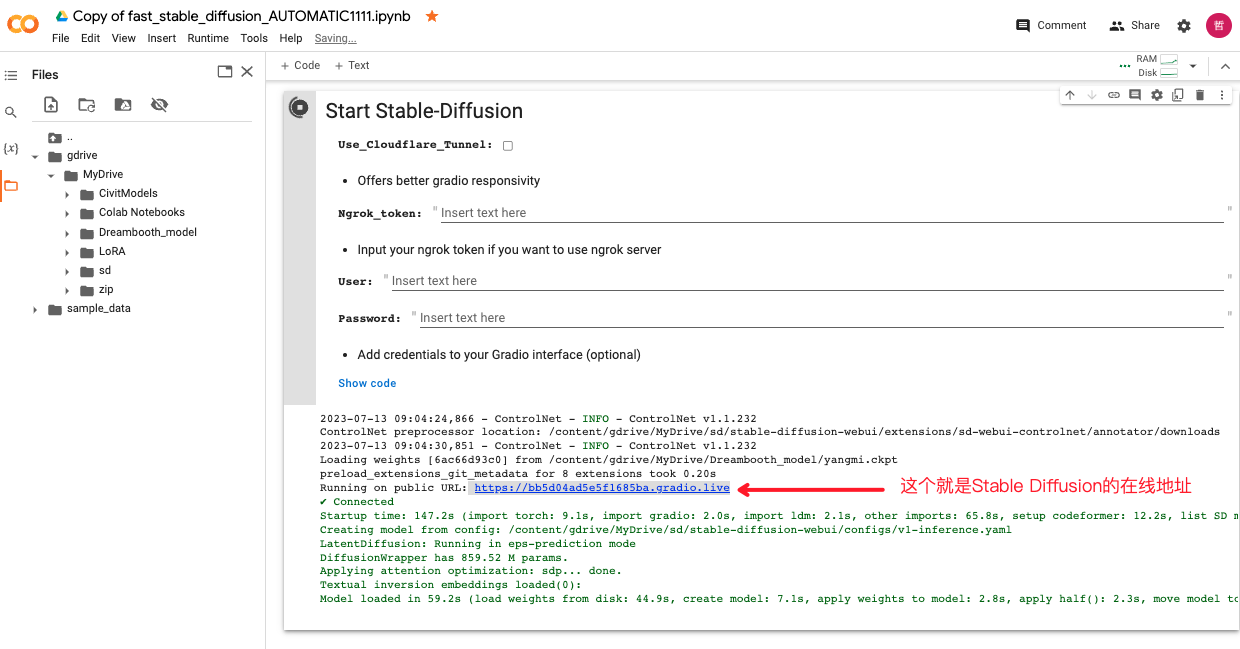Delete the cell with the trash icon
Viewport: 1240px width, 649px height.
tap(1201, 94)
